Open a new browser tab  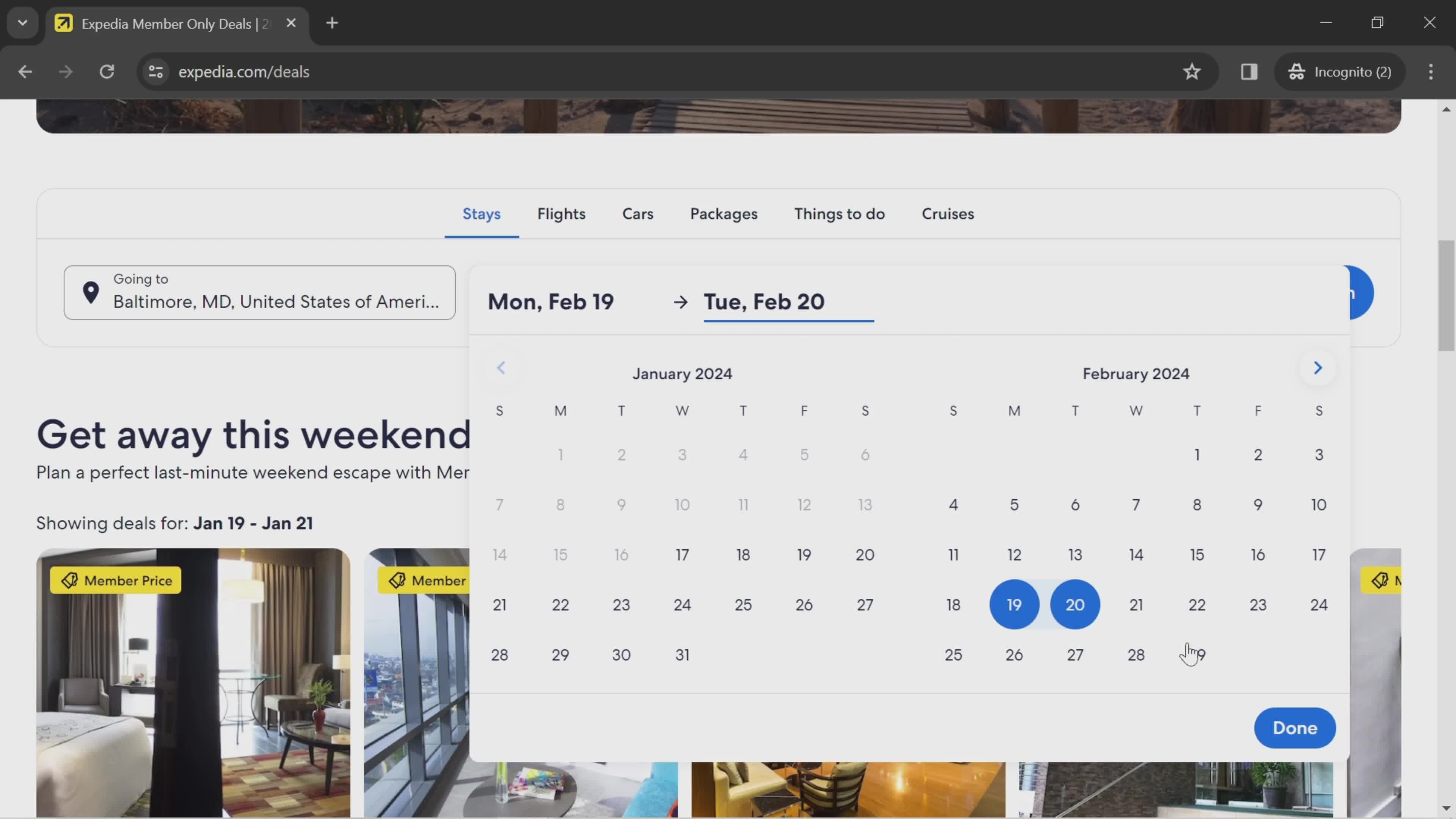(x=333, y=23)
